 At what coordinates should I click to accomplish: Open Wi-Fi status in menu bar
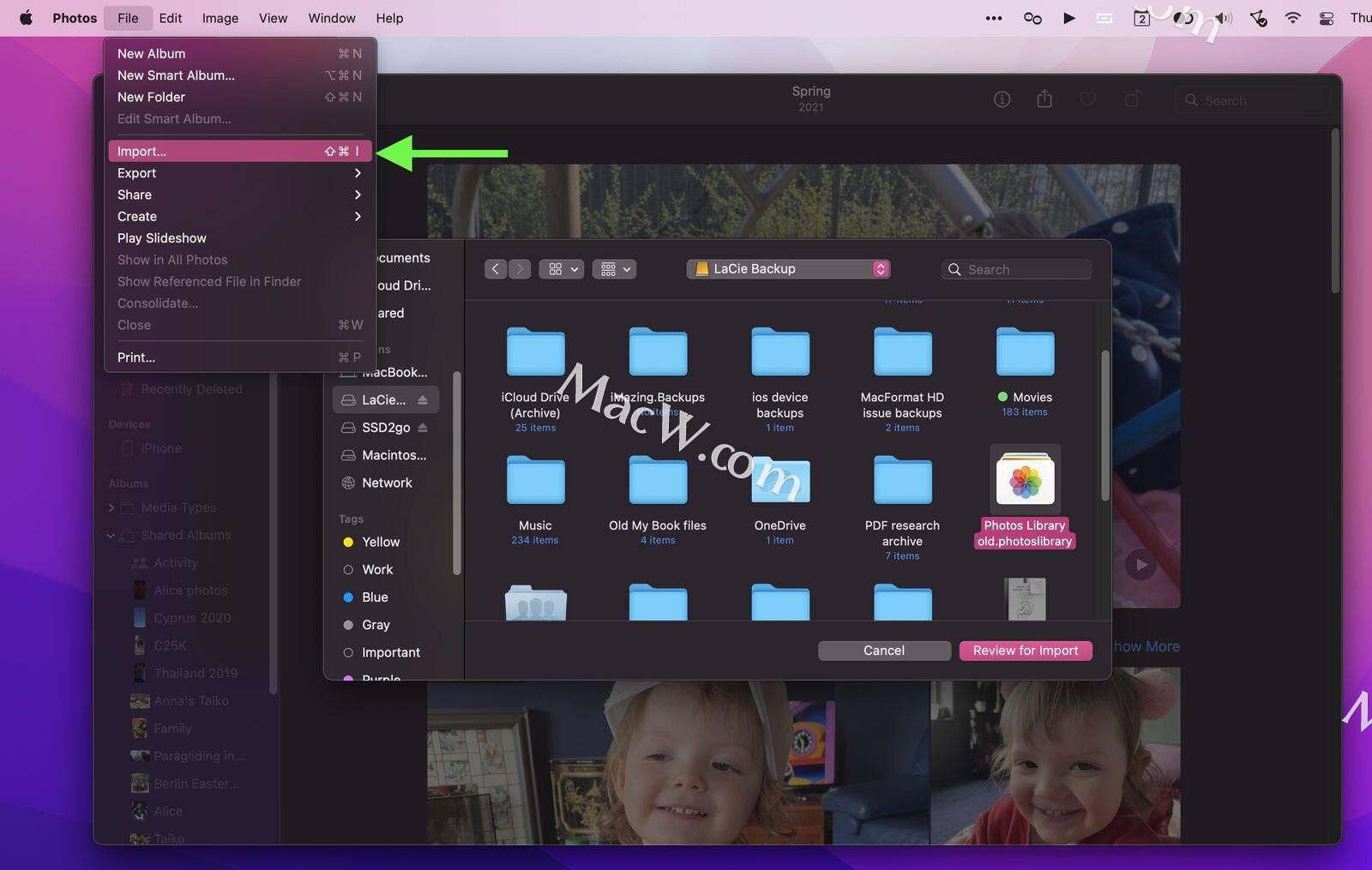1292,18
